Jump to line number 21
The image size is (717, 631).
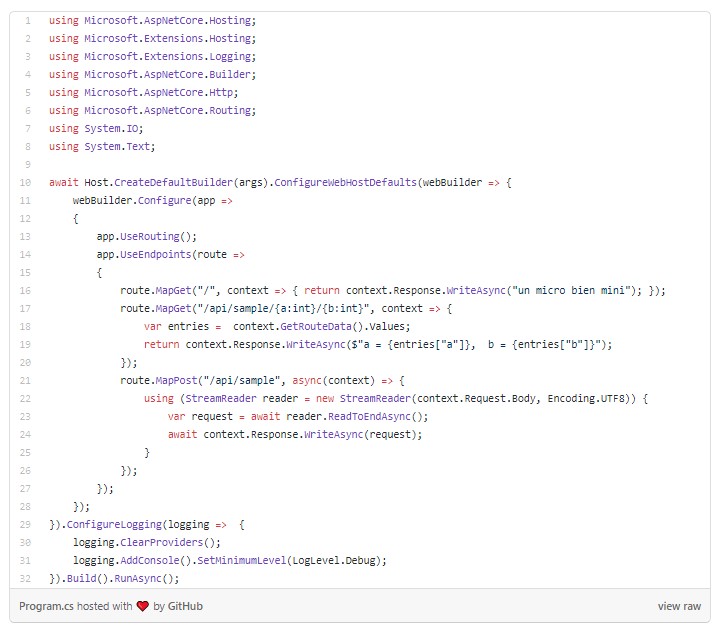[x=25, y=381]
